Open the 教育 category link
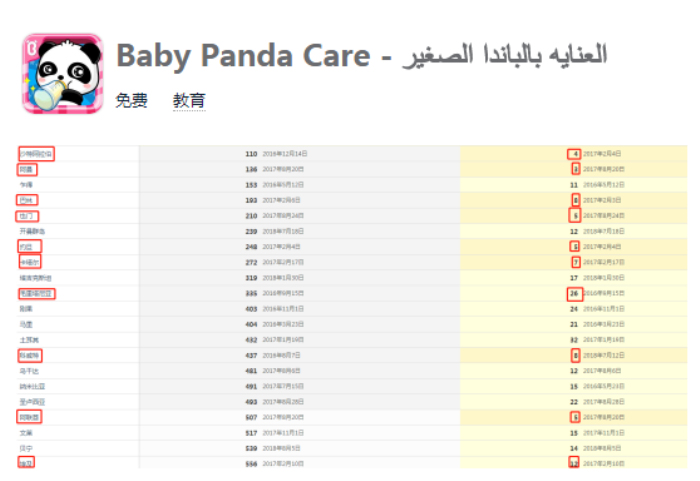The image size is (700, 481). (x=189, y=101)
